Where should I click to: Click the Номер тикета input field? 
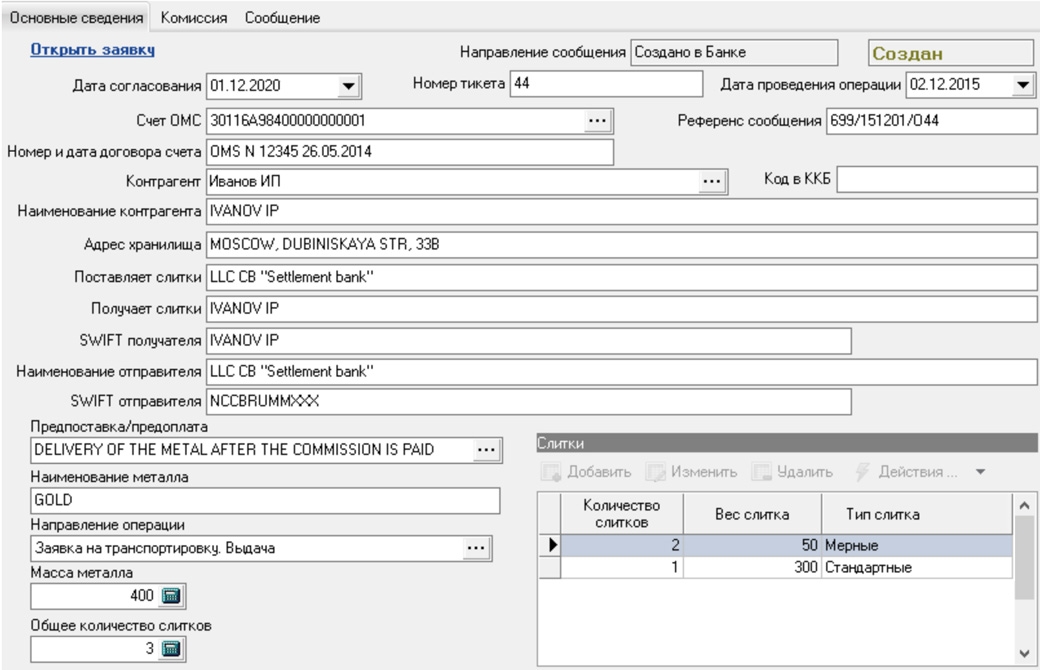[x=590, y=85]
